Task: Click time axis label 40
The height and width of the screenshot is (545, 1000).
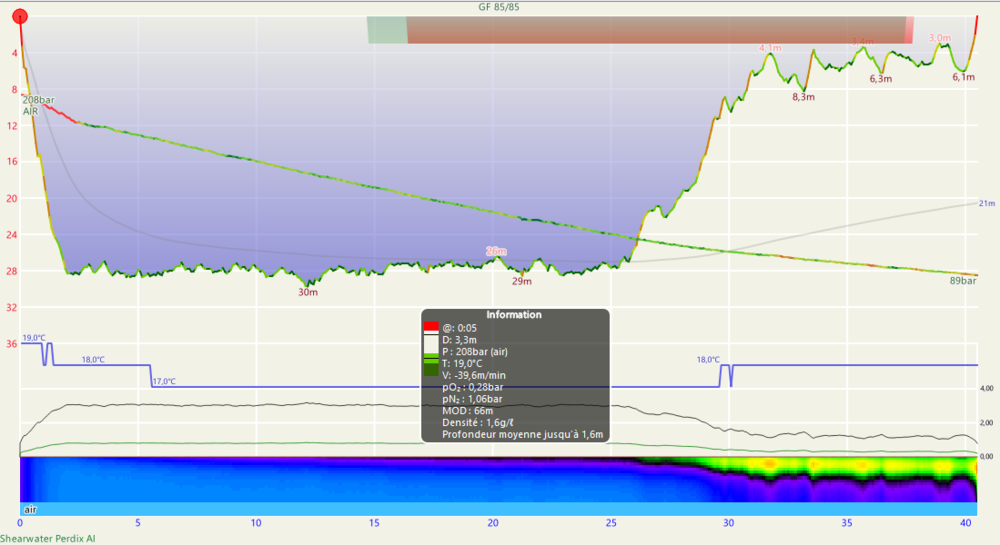Action: click(x=966, y=523)
